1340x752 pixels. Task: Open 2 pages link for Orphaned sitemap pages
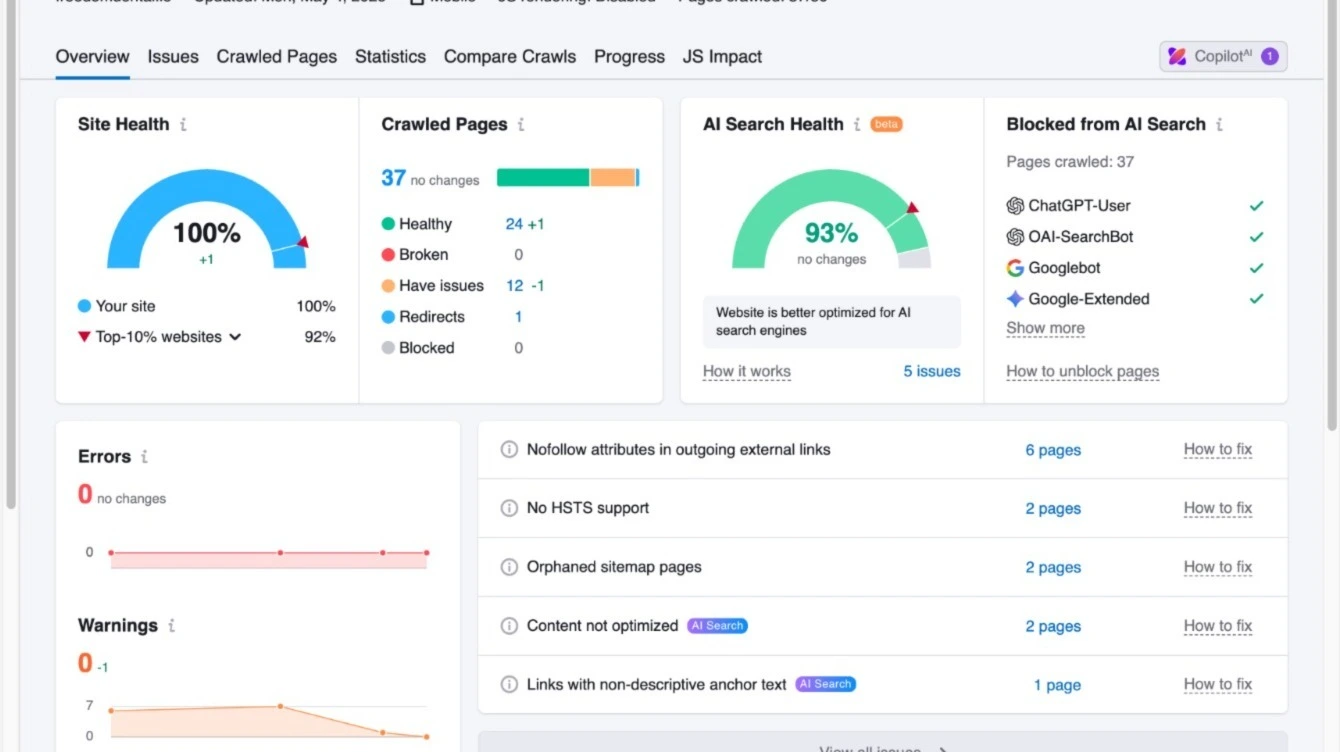click(x=1053, y=567)
